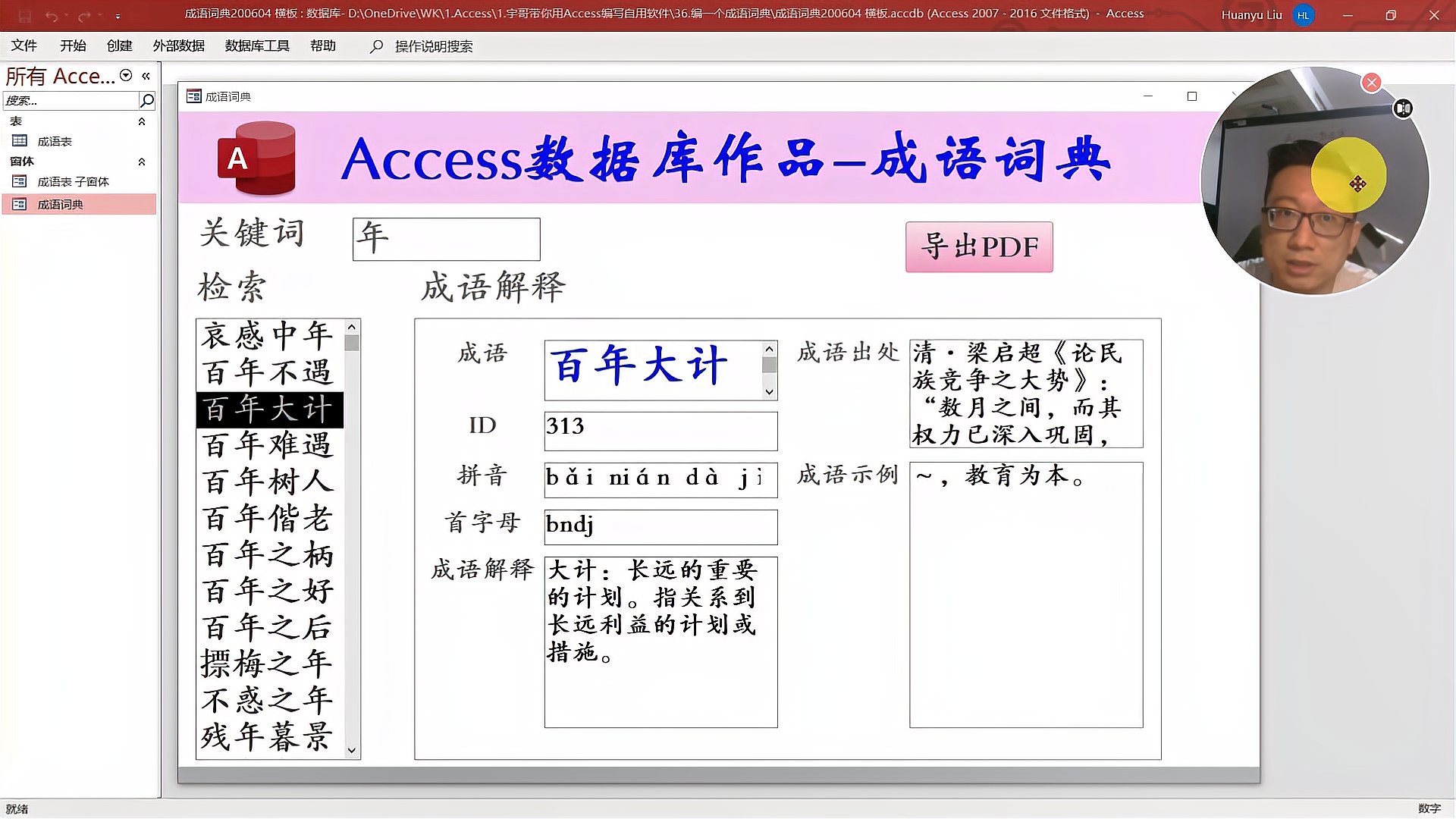Click the 成语表 子窗体 form icon
The image size is (1456, 819).
tap(20, 181)
